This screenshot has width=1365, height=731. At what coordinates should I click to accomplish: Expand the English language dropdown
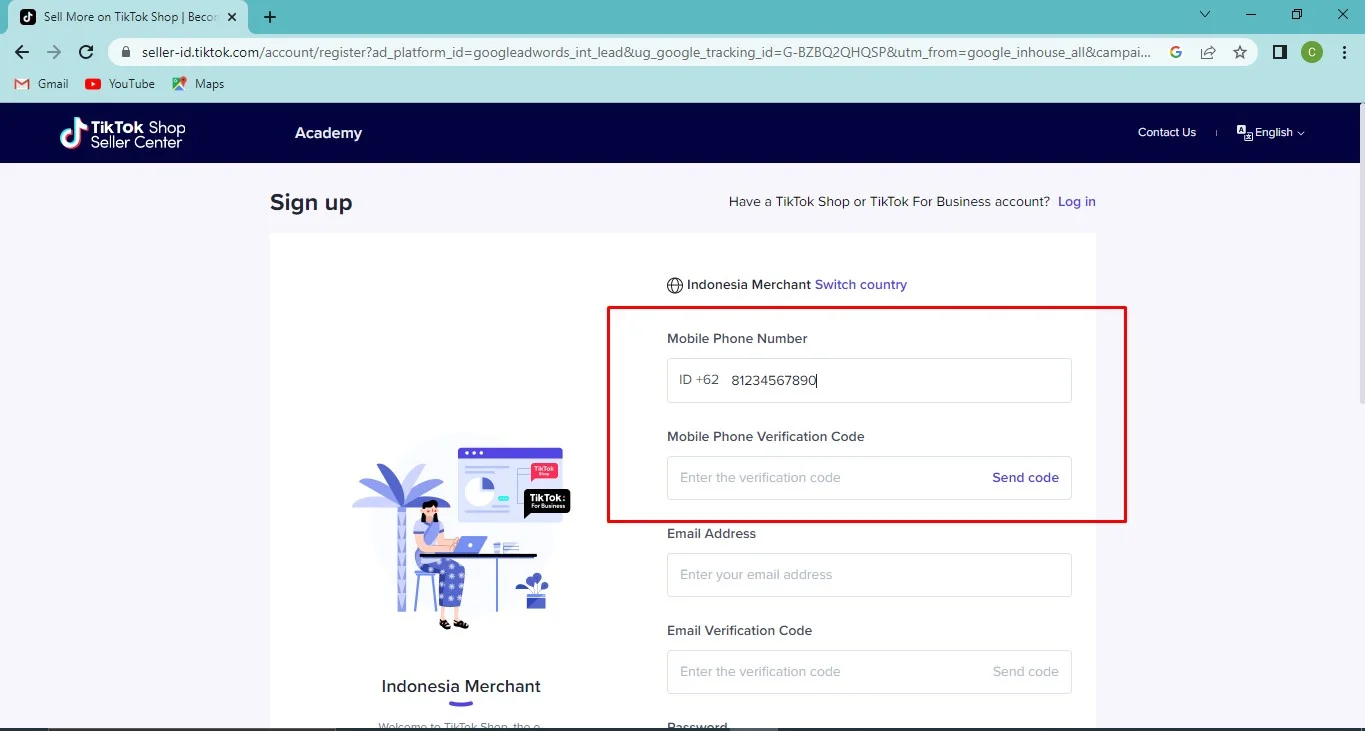[x=1271, y=132]
